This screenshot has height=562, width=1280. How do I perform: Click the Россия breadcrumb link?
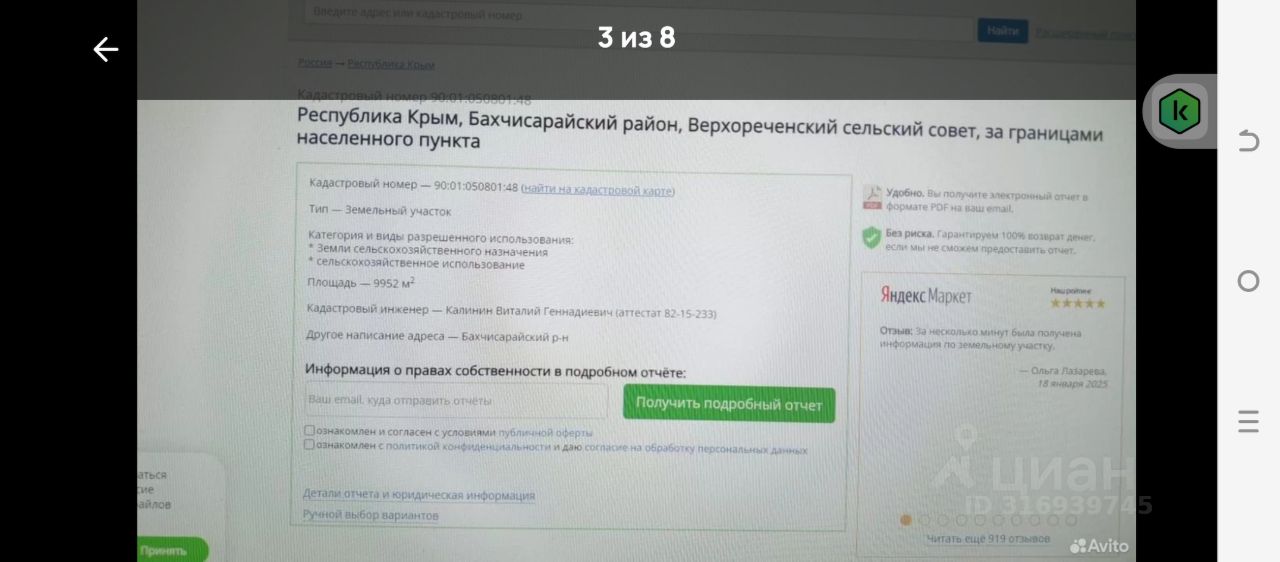pos(315,63)
